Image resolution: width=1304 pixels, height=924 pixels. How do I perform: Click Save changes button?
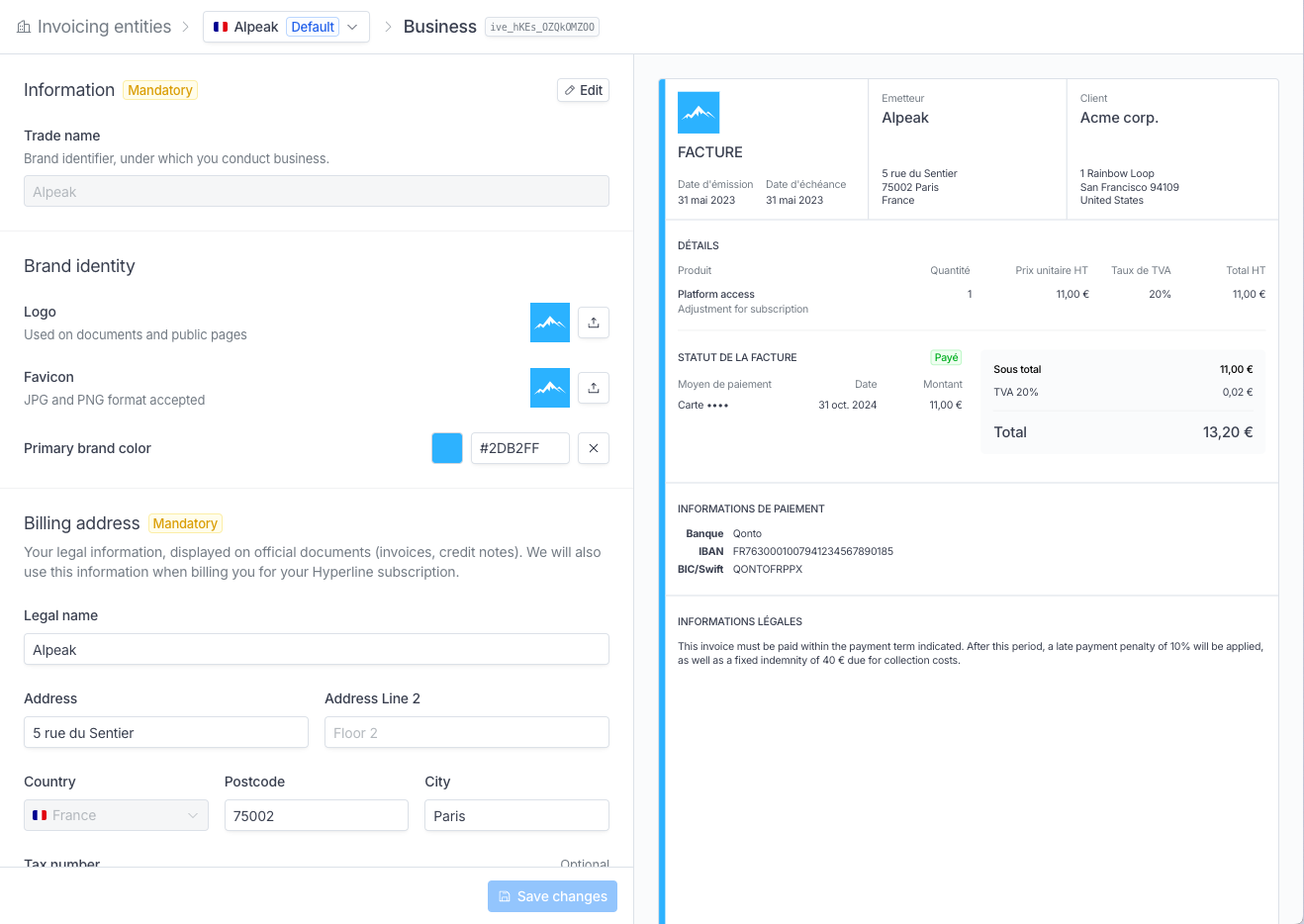click(552, 896)
